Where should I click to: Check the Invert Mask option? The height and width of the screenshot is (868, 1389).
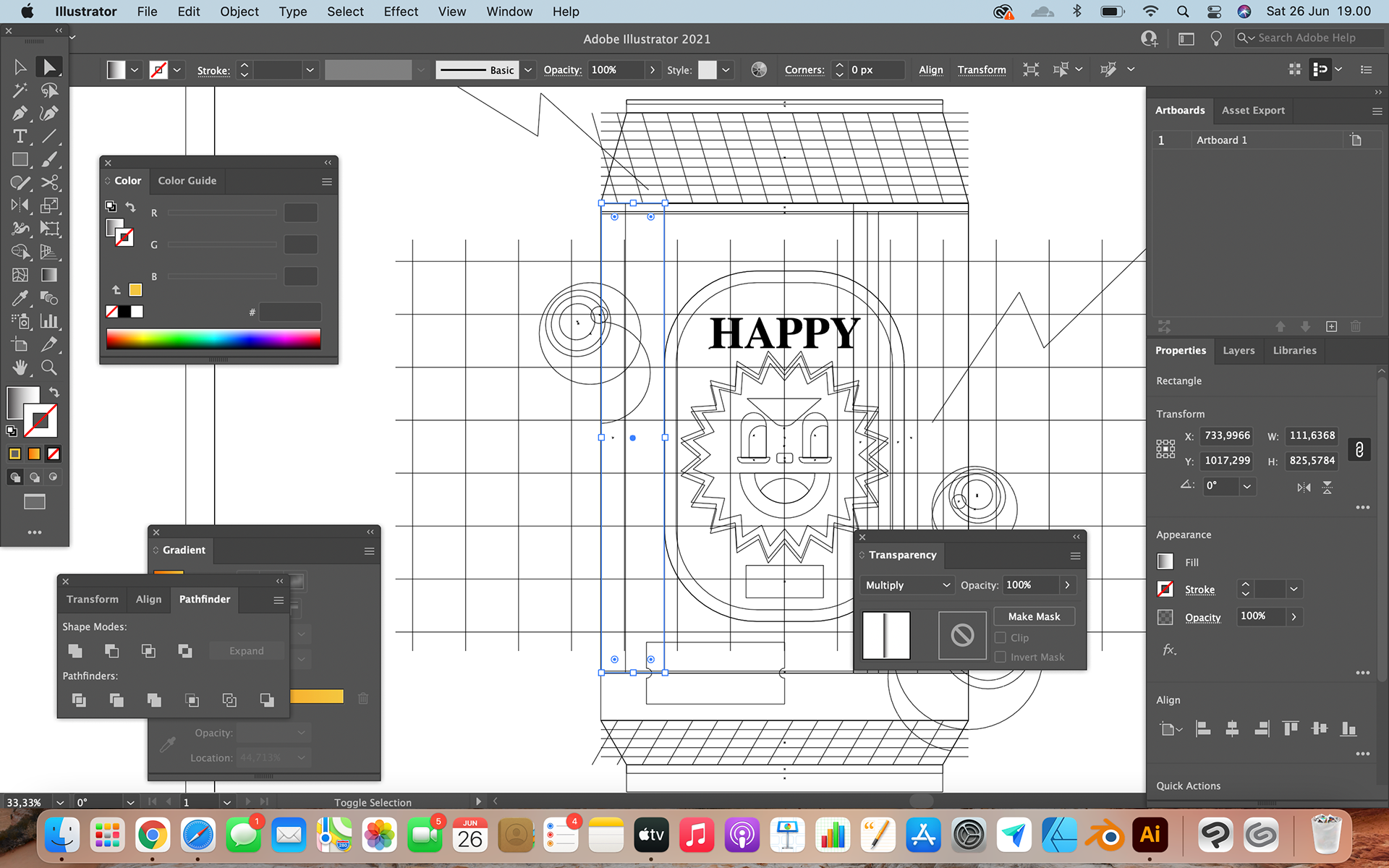[1001, 658]
